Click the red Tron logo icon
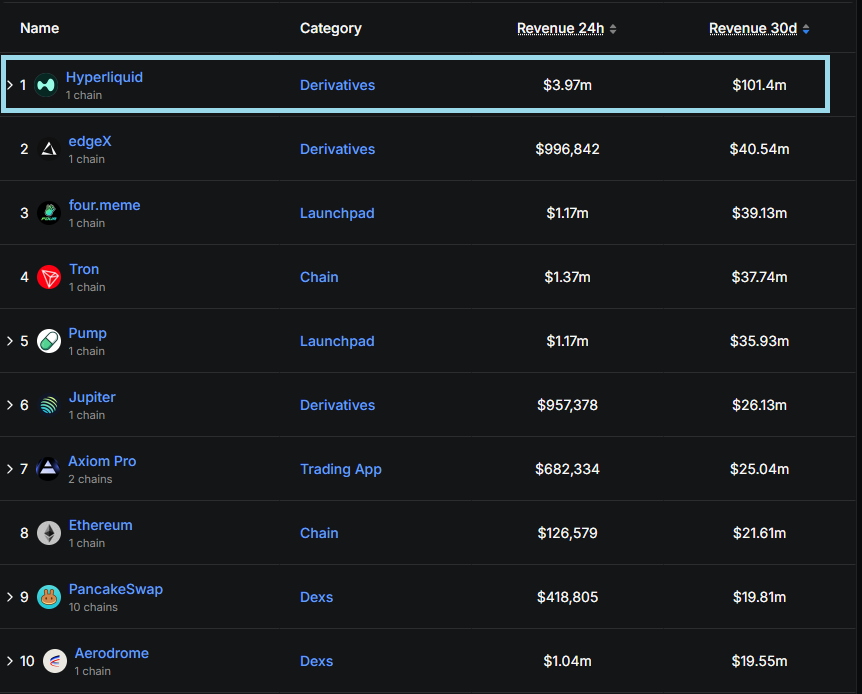The height and width of the screenshot is (694, 862). pos(49,277)
